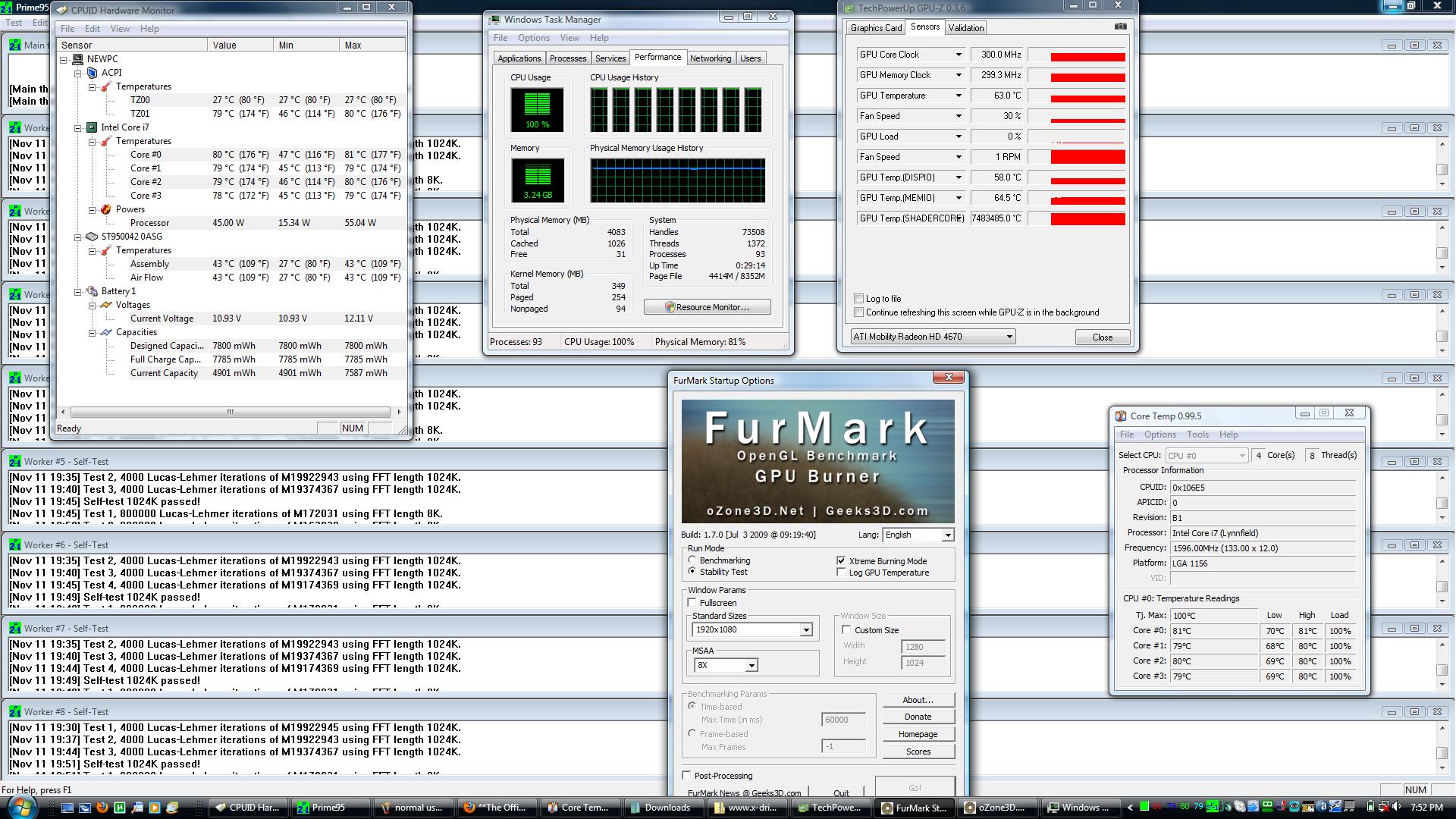The width and height of the screenshot is (1456, 819).
Task: Click the Homepage button in FurMark
Action: coord(918,734)
